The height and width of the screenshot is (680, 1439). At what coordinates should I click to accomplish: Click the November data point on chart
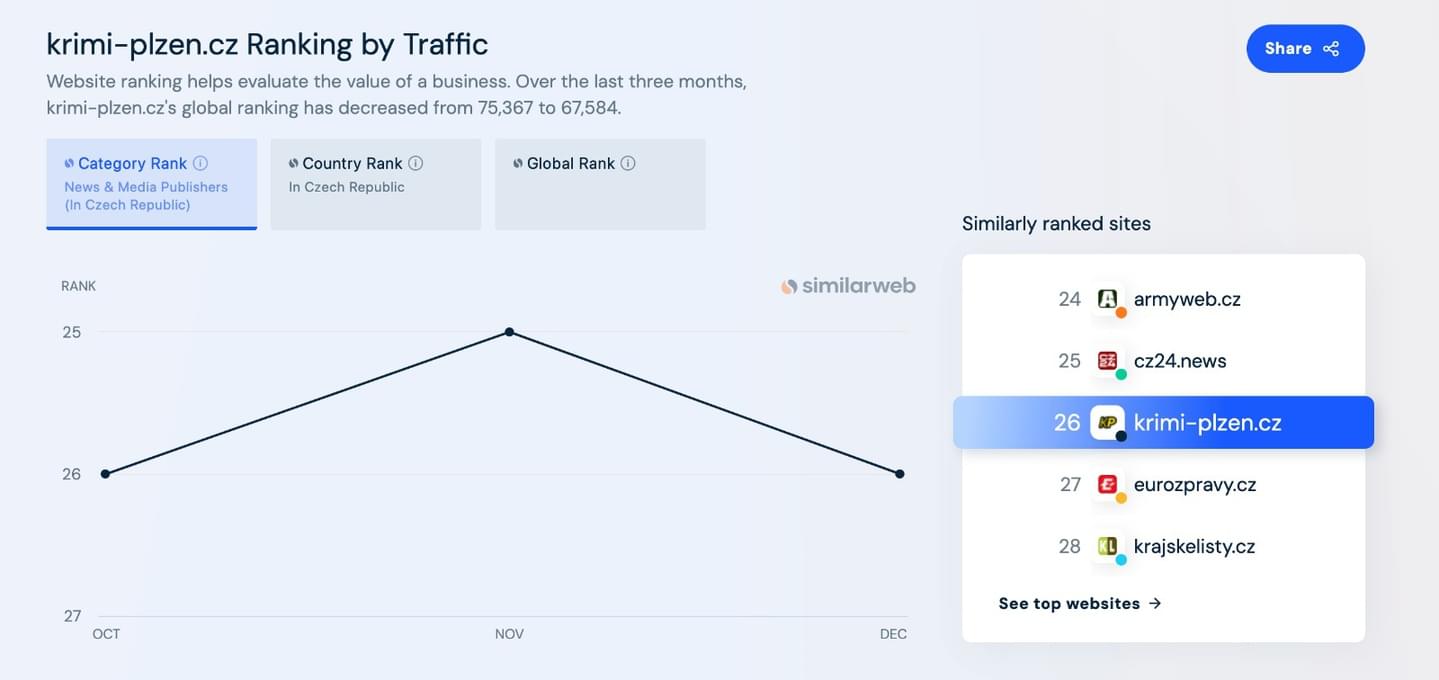[509, 332]
